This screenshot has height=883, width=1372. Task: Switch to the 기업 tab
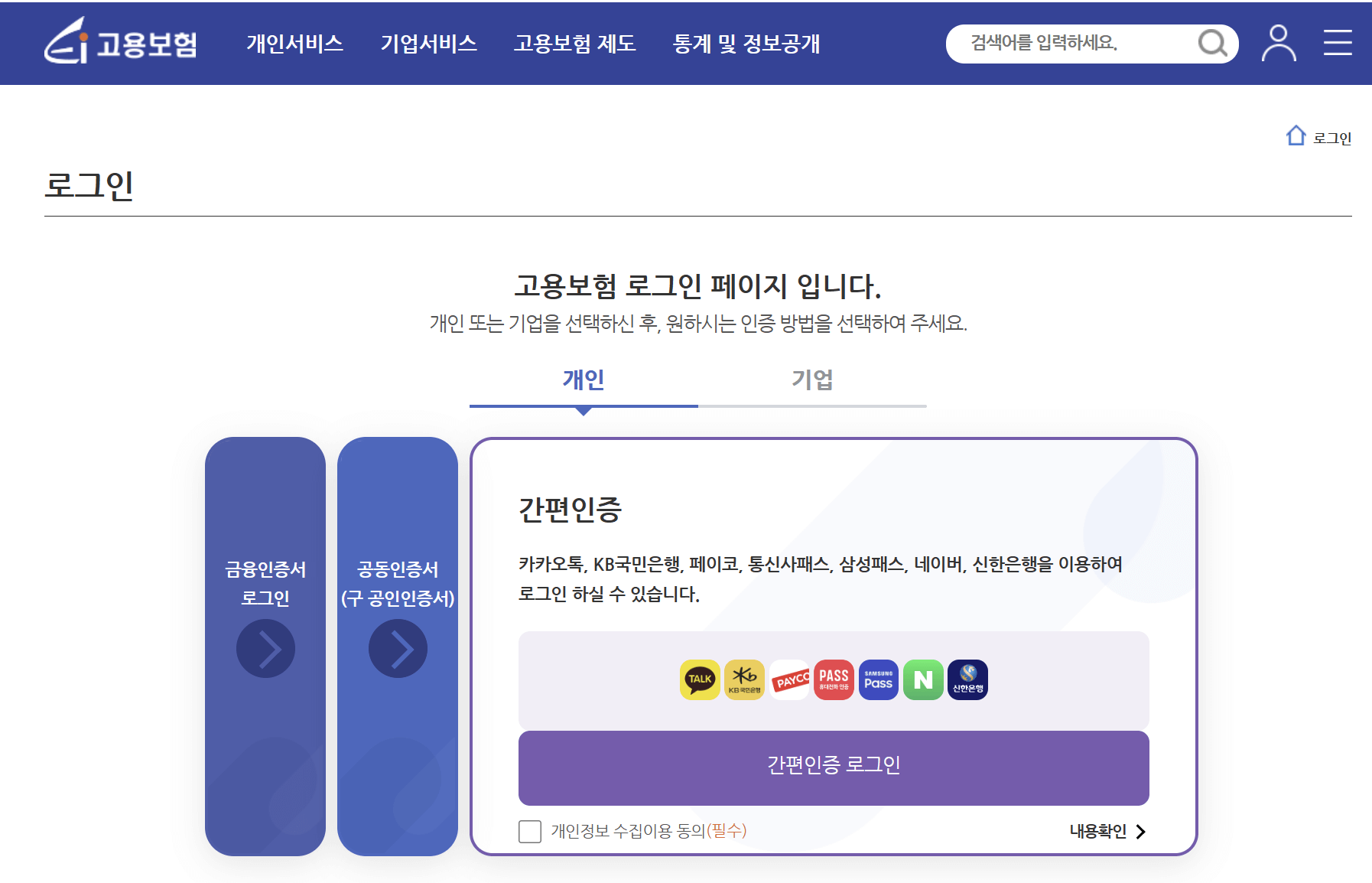pos(812,380)
